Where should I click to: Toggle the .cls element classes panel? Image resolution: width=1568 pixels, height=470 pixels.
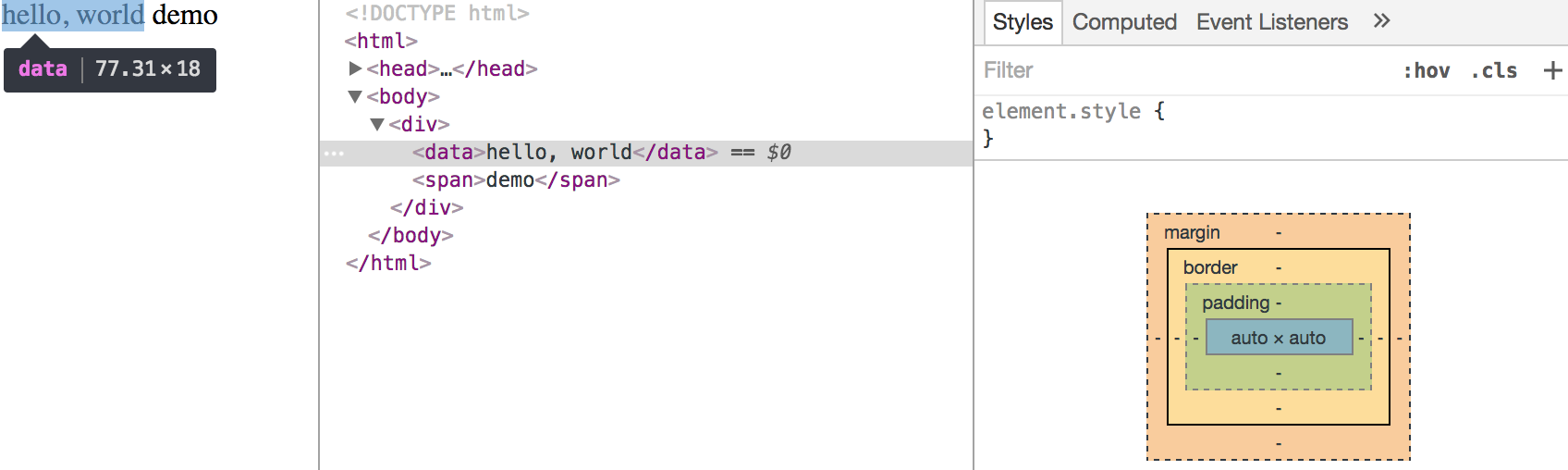(x=1494, y=71)
